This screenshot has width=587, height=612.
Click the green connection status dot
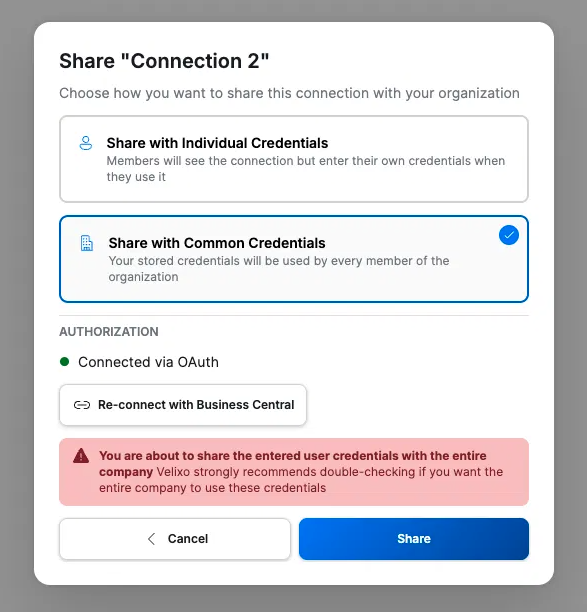(64, 362)
